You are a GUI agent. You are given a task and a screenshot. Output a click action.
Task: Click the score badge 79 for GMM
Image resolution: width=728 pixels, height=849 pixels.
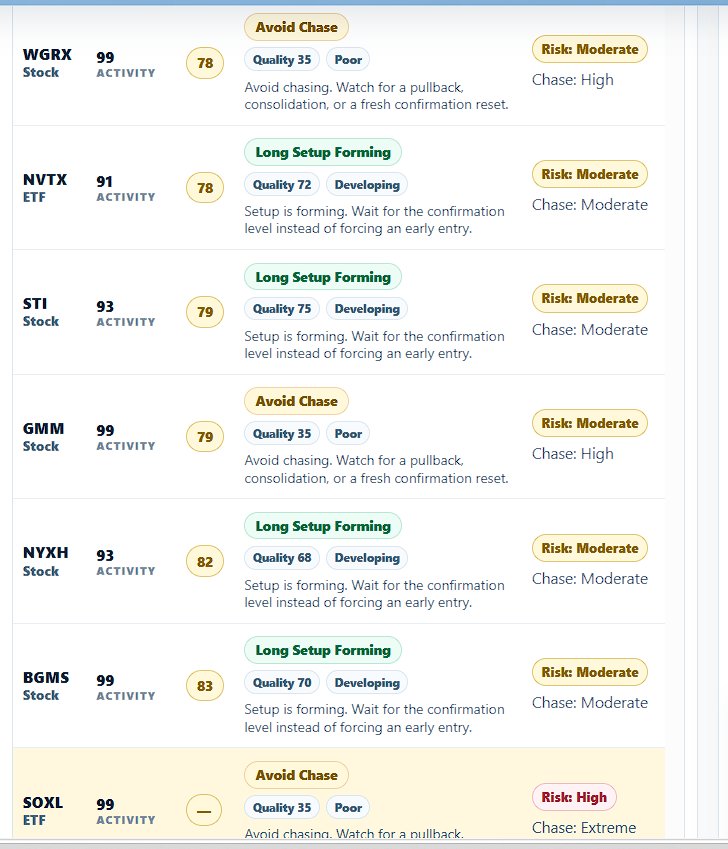click(x=205, y=436)
